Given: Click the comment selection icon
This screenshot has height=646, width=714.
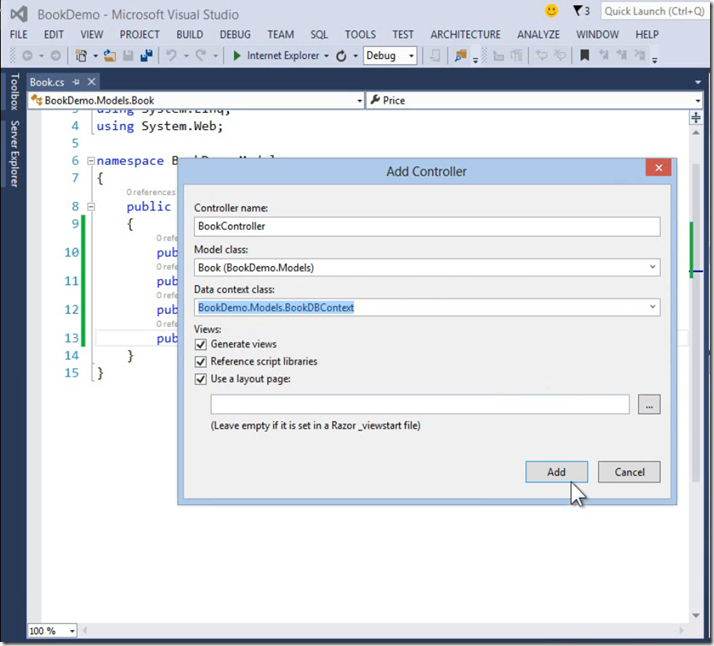Looking at the screenshot, I should [541, 56].
